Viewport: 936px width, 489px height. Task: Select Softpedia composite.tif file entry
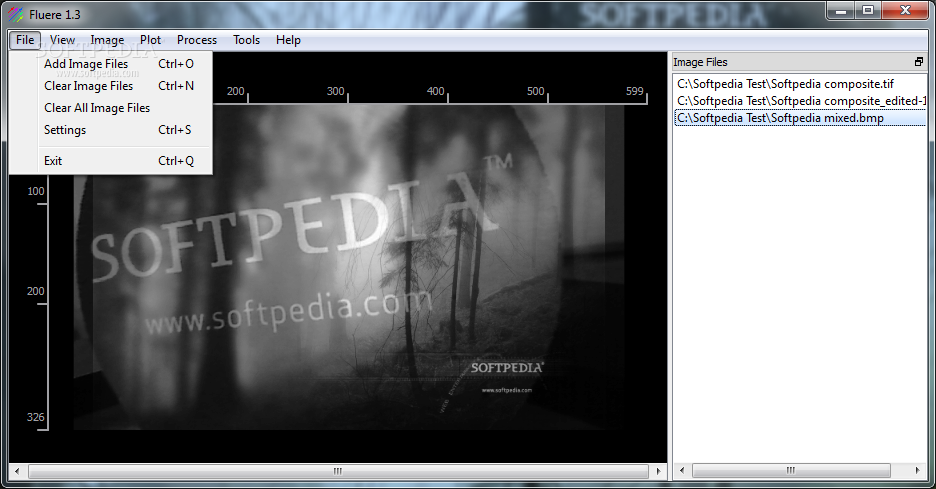coord(800,84)
